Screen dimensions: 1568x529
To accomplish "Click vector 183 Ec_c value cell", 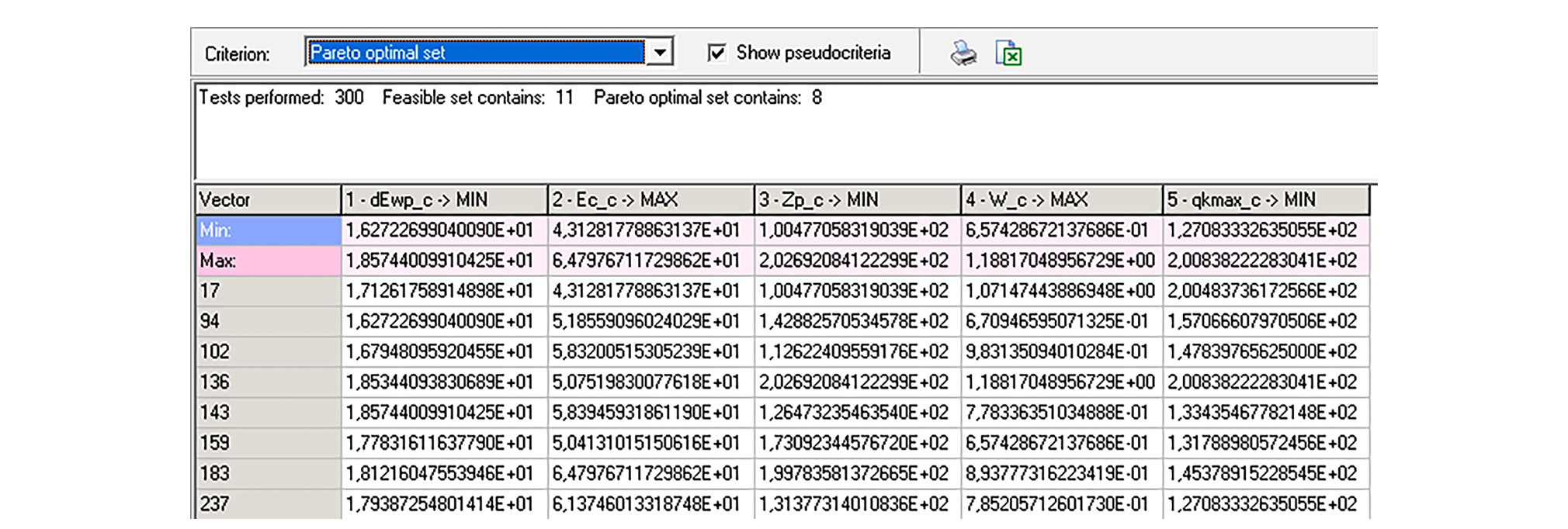I will [650, 473].
